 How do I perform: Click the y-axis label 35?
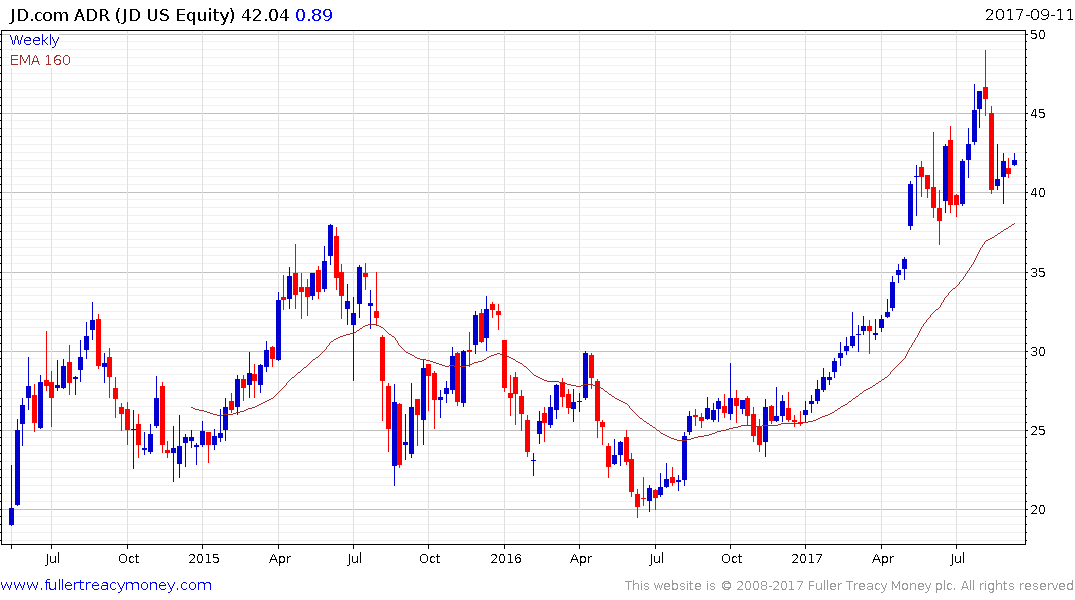1038,272
